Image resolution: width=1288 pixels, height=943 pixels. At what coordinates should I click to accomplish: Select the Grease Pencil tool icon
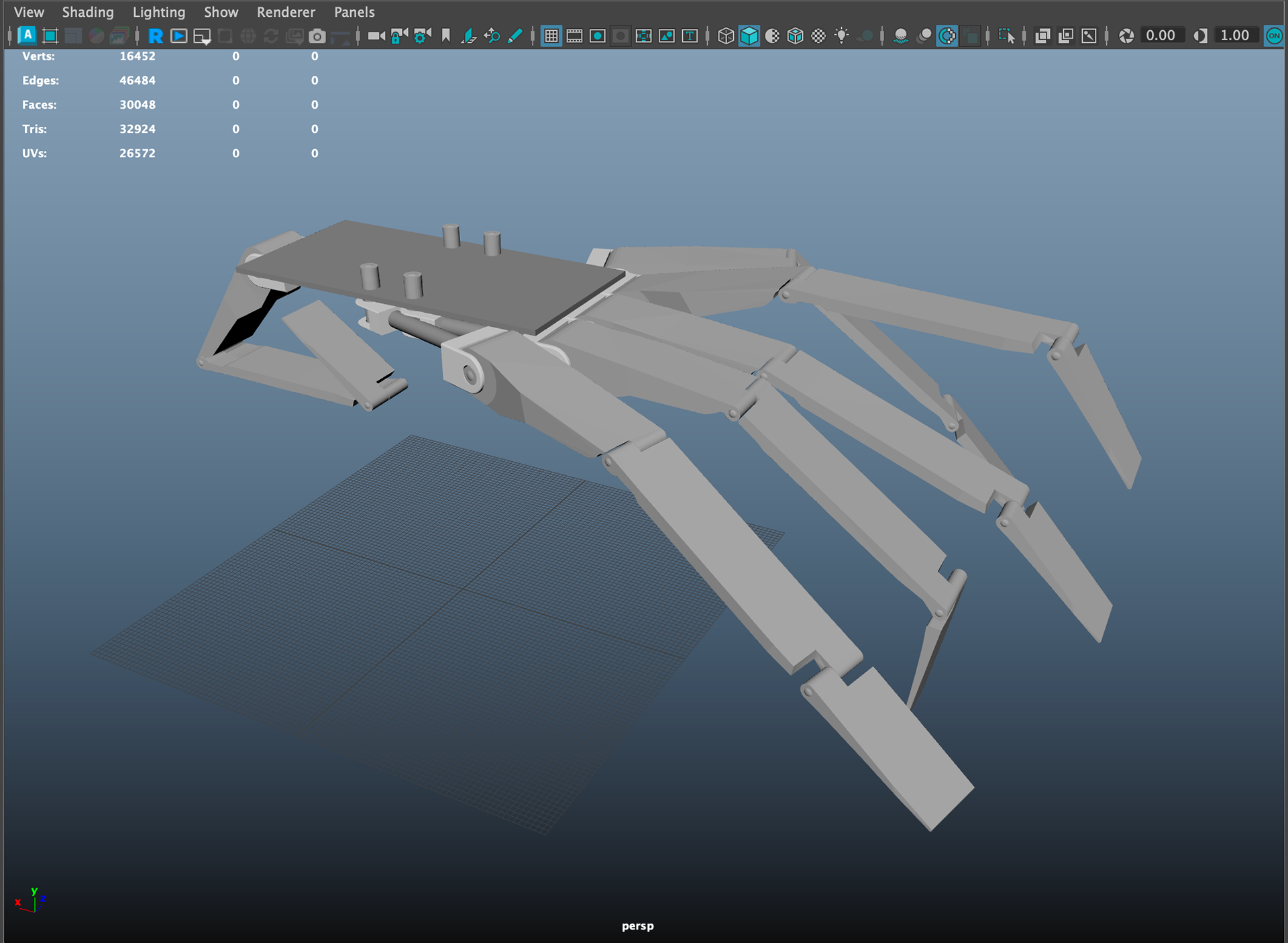click(x=515, y=36)
